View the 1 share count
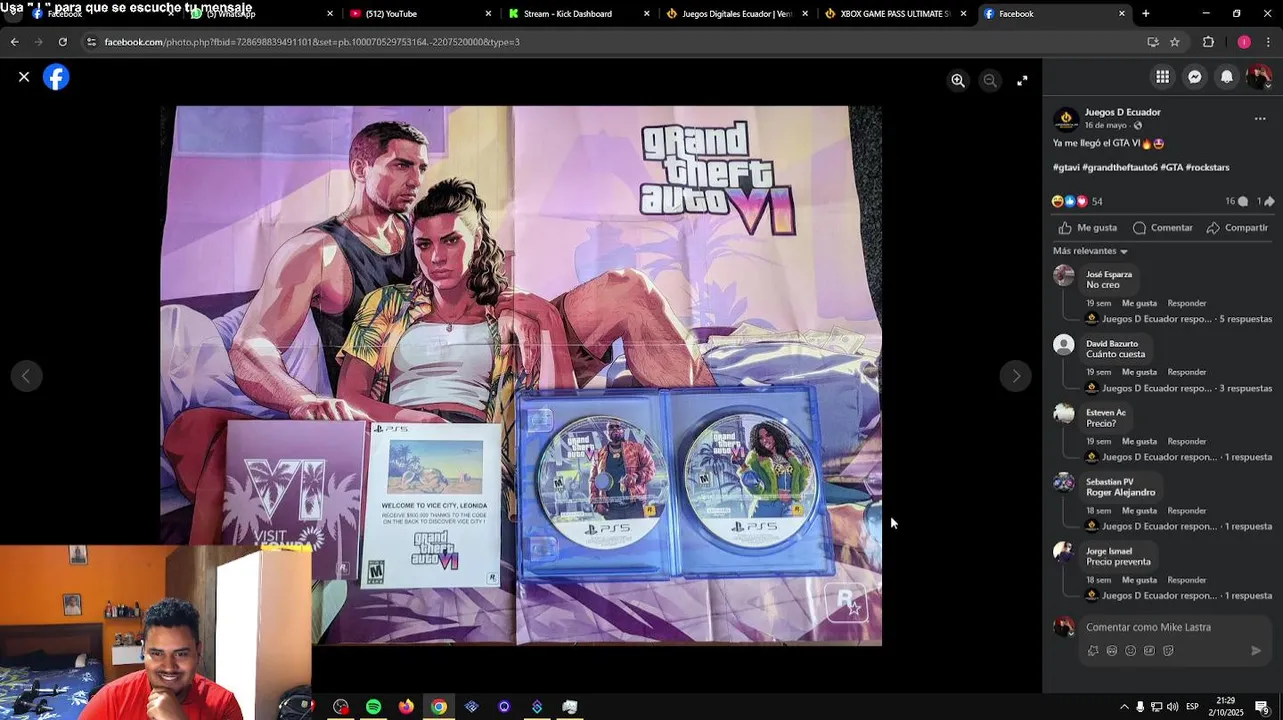The image size is (1283, 720). [1265, 201]
